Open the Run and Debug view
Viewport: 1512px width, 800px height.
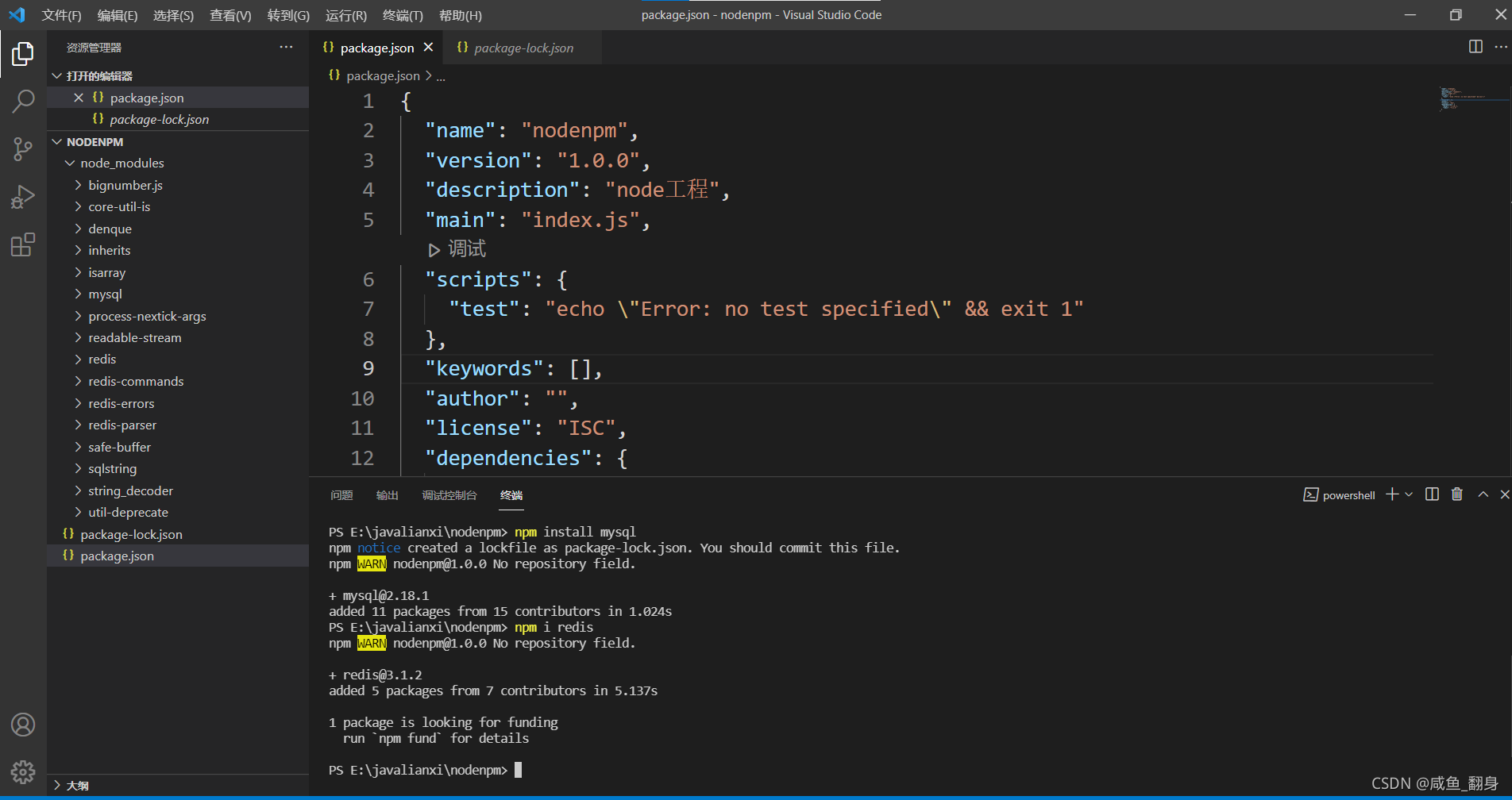(23, 196)
